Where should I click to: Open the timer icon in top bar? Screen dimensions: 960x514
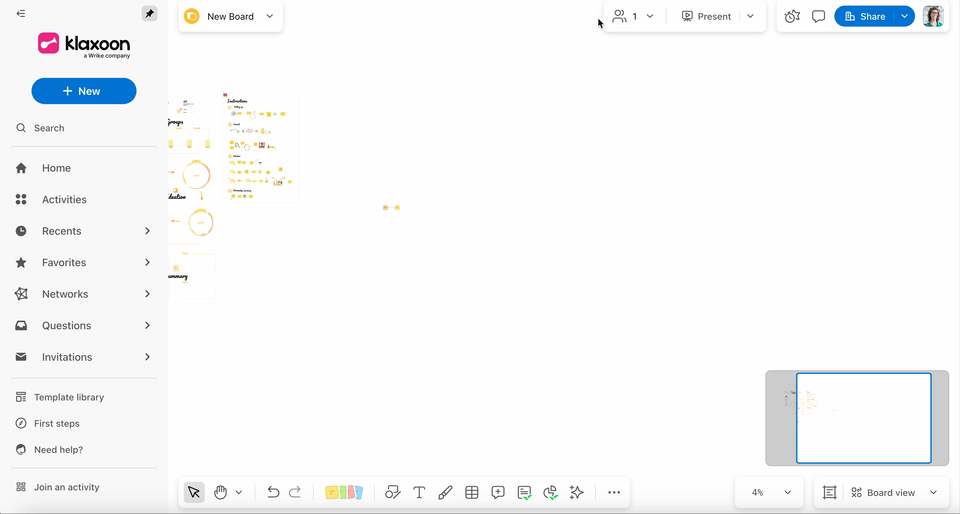(792, 17)
